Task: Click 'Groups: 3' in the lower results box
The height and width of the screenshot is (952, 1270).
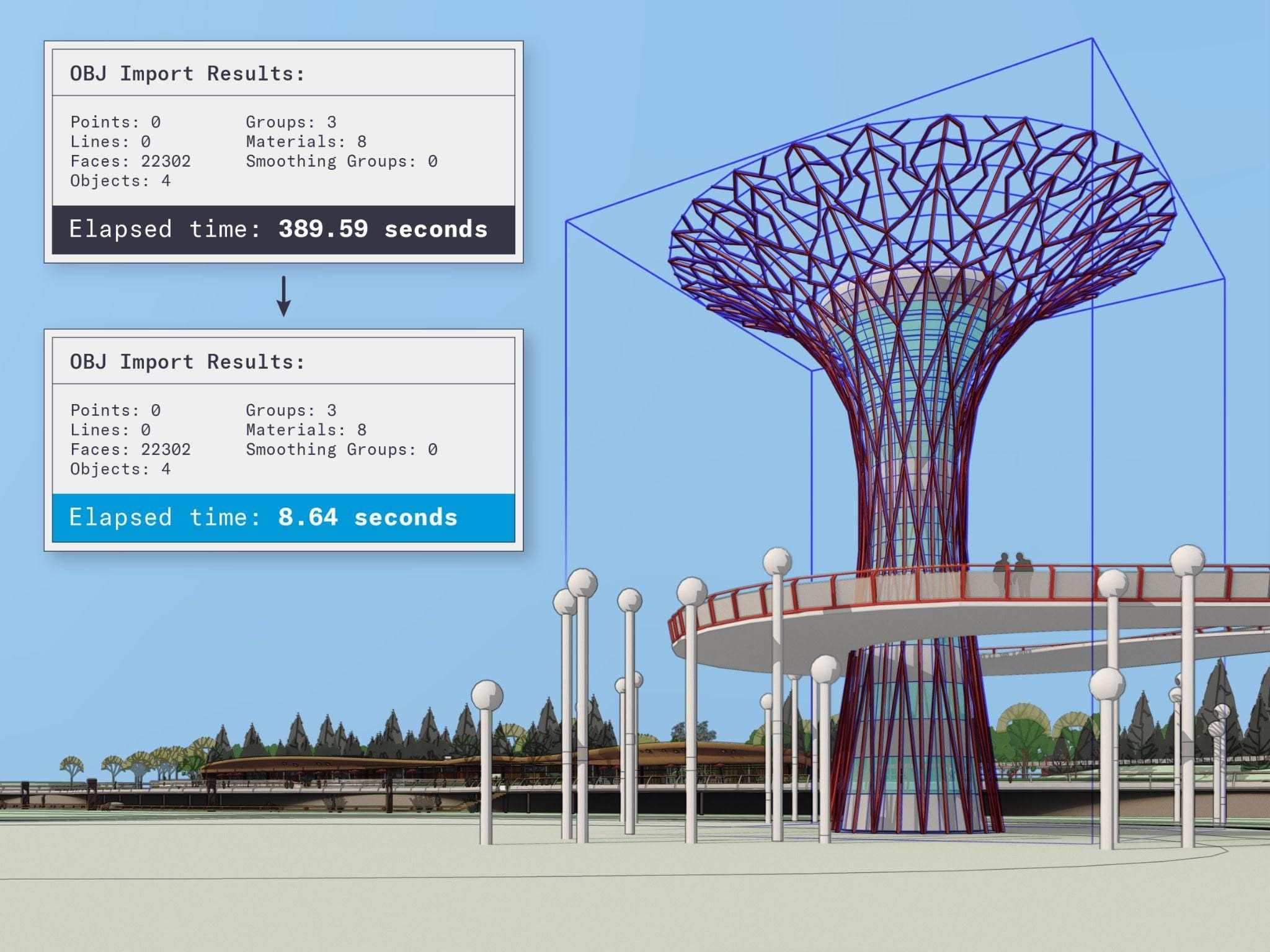Action: pyautogui.click(x=291, y=410)
